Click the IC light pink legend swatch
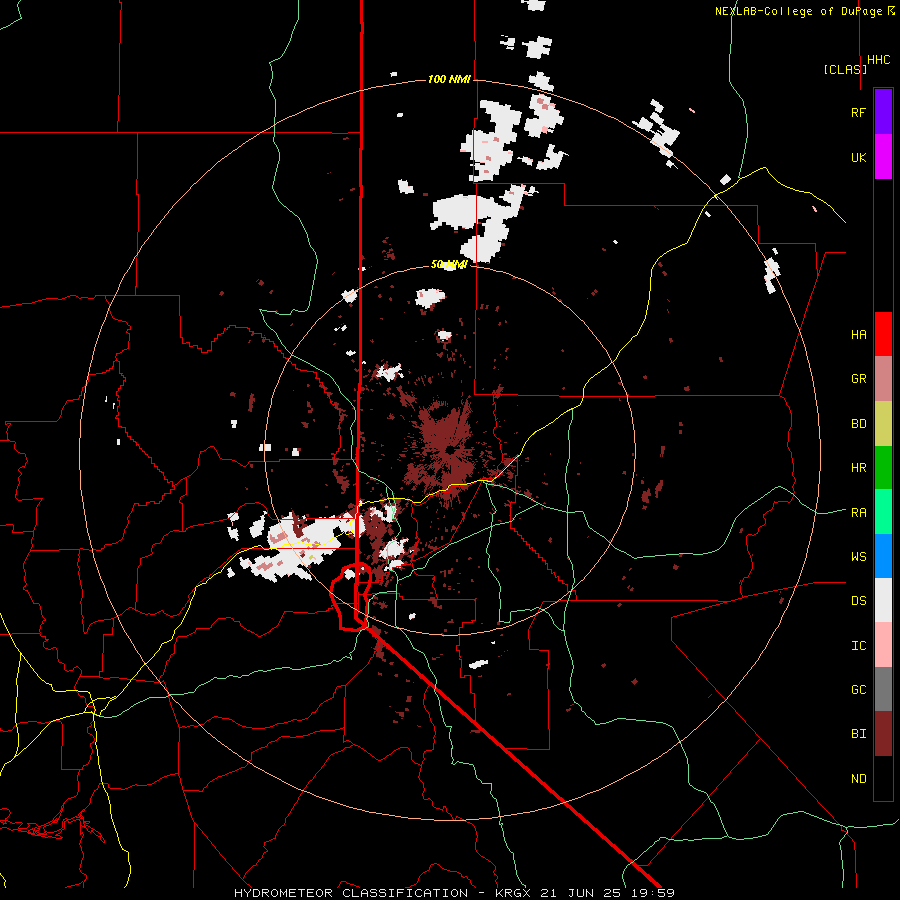This screenshot has height=900, width=900. coord(883,645)
